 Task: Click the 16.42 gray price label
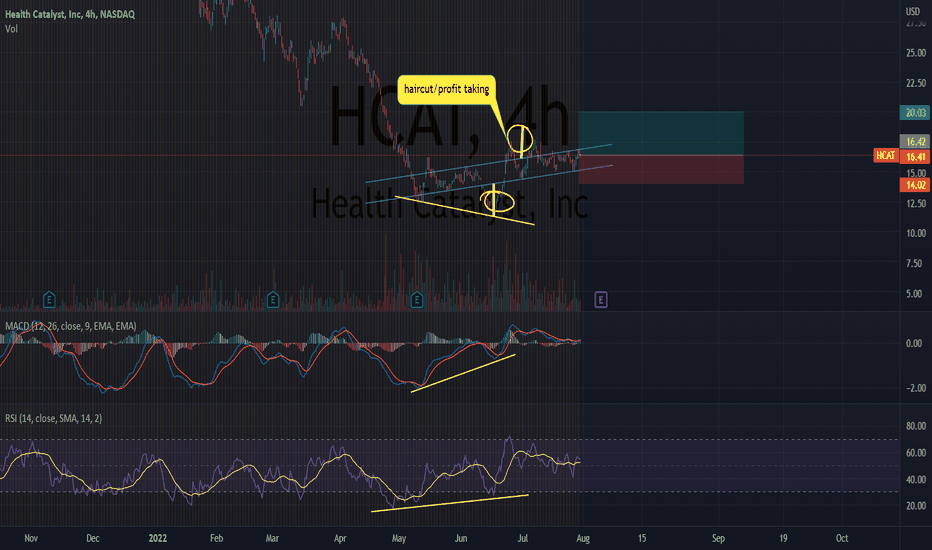click(x=915, y=142)
